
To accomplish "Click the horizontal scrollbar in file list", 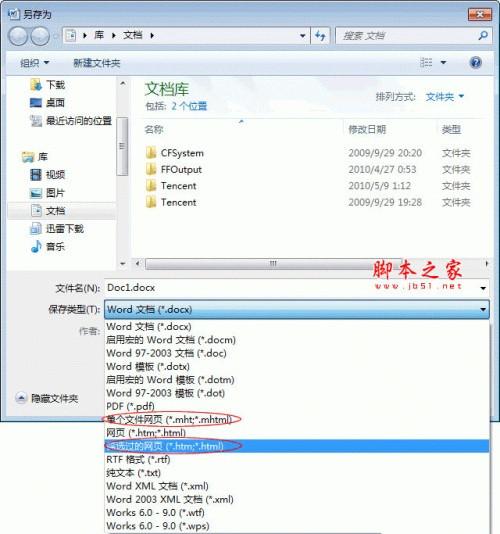I will (x=272, y=264).
